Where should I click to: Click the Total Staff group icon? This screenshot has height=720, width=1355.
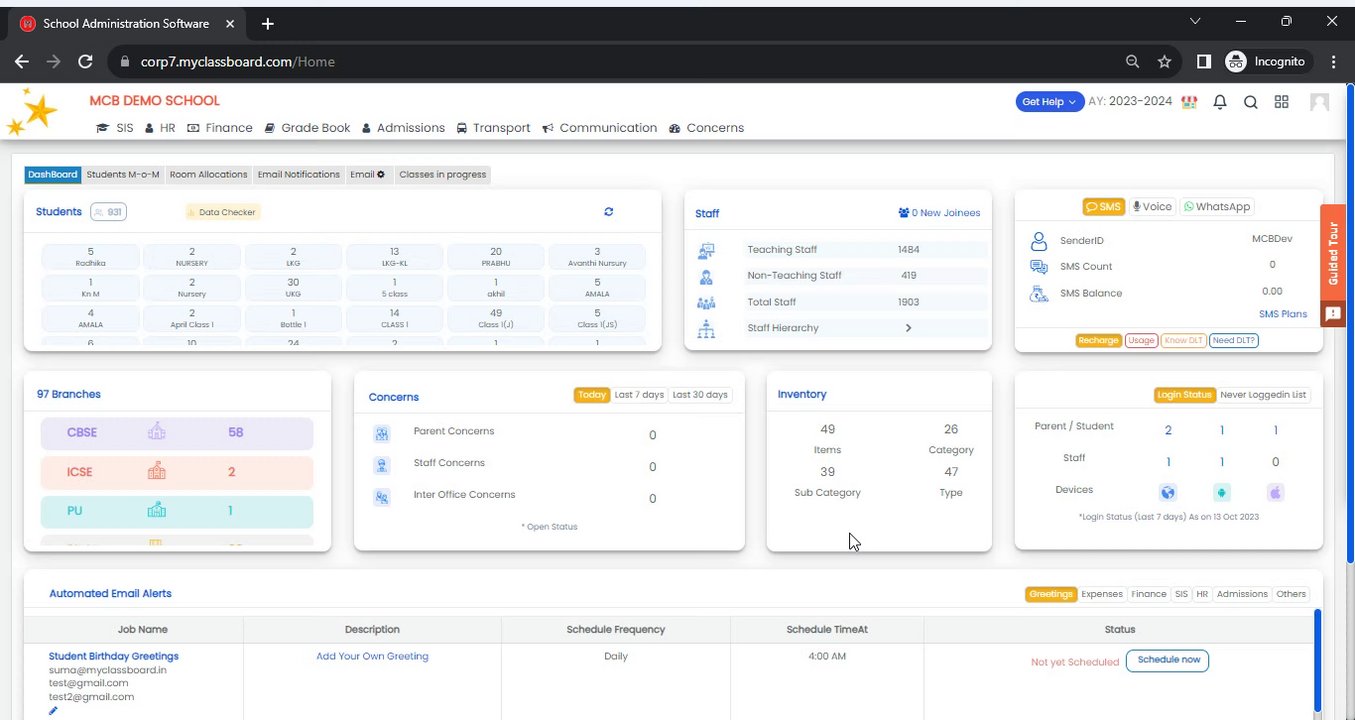click(707, 303)
